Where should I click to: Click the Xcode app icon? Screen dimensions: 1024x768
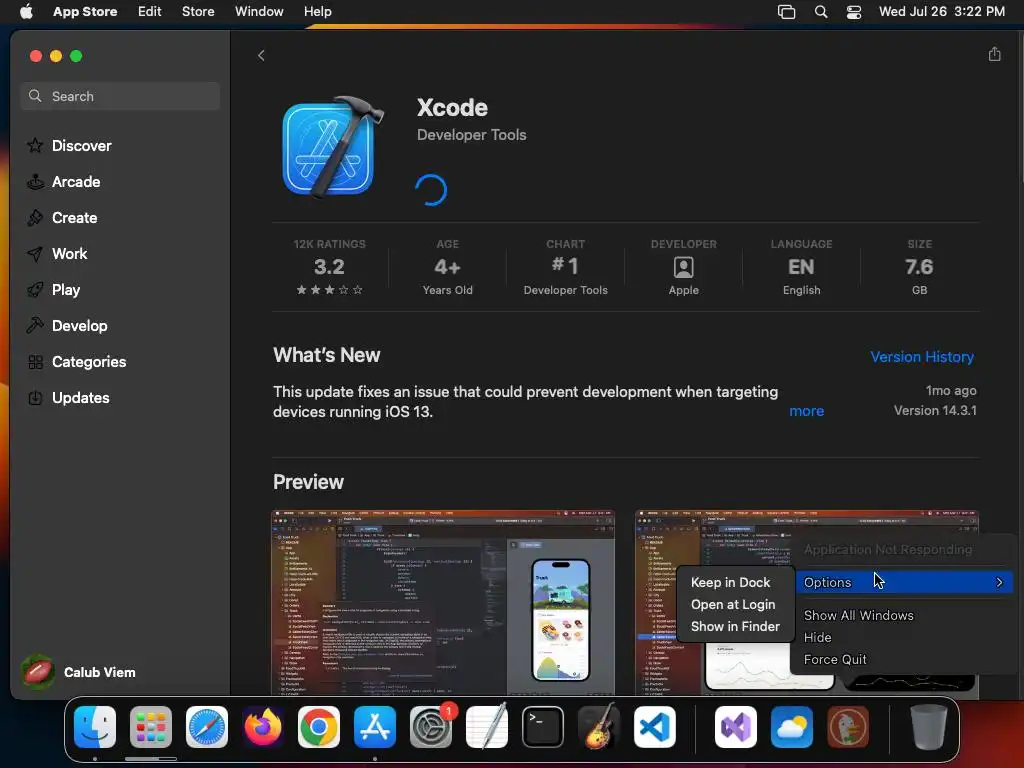(x=332, y=147)
